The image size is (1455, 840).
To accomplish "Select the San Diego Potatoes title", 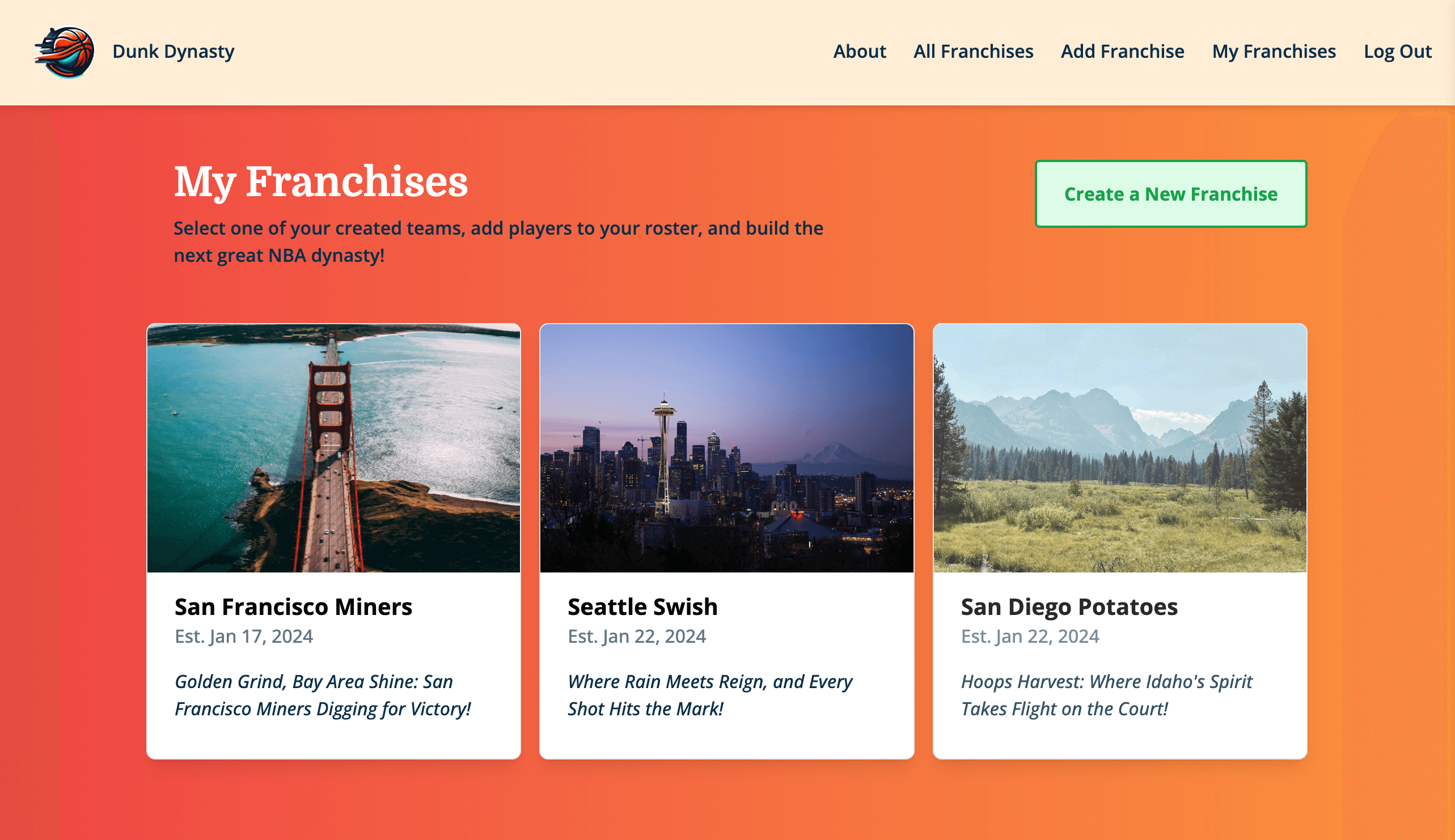I will (1069, 606).
